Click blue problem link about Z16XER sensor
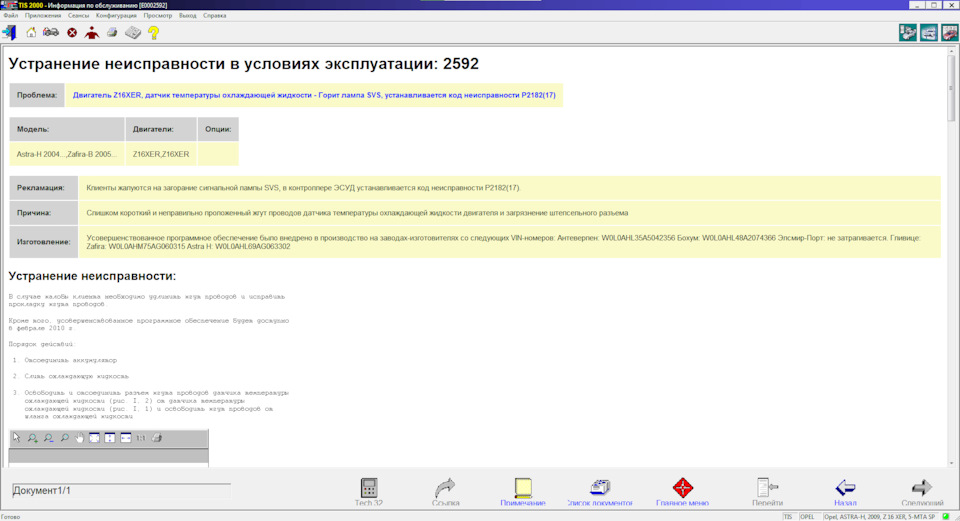960x521 pixels. (x=314, y=95)
